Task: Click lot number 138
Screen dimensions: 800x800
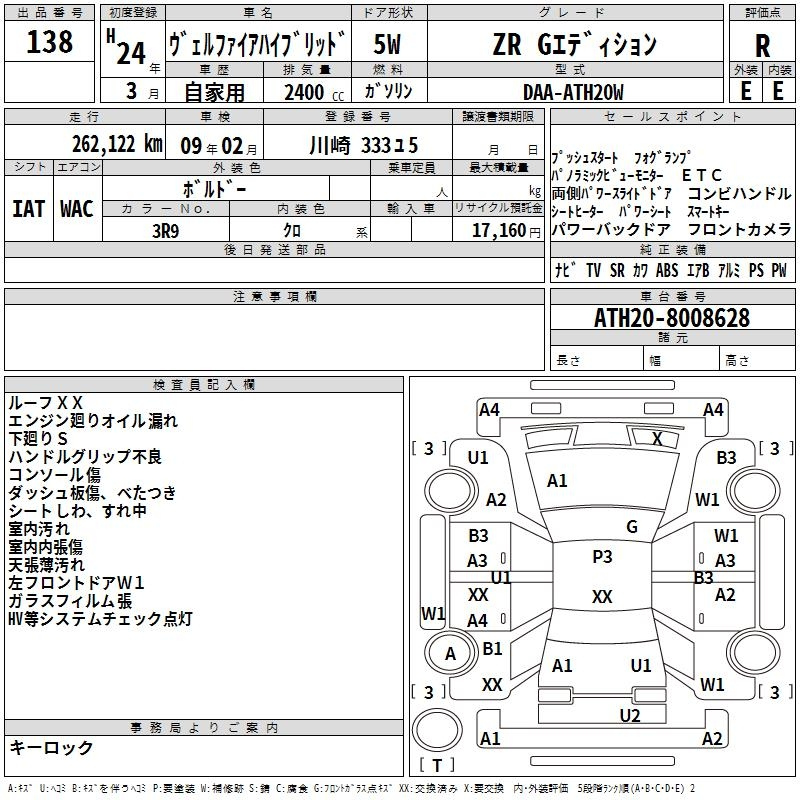Action: (x=49, y=43)
